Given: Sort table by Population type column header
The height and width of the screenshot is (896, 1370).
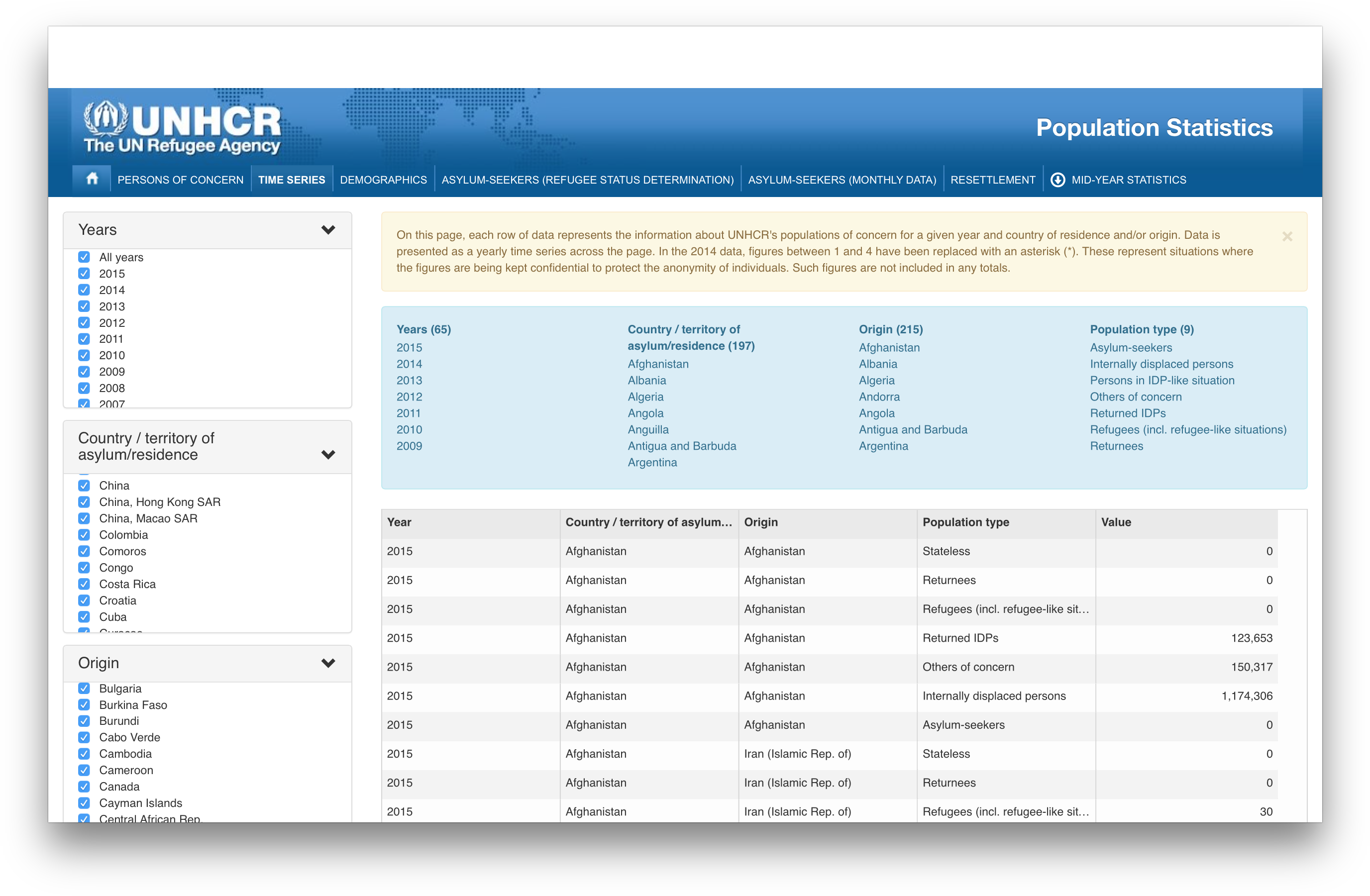Looking at the screenshot, I should click(965, 522).
